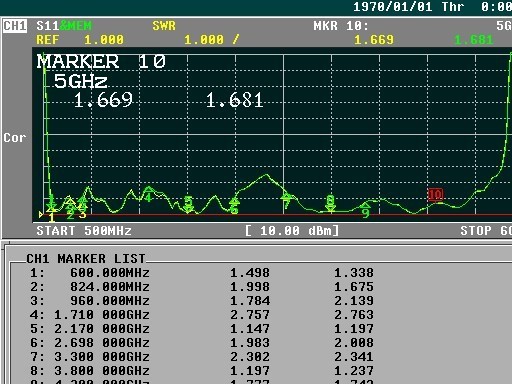Select marker 7 triangle on the trace

286,200
